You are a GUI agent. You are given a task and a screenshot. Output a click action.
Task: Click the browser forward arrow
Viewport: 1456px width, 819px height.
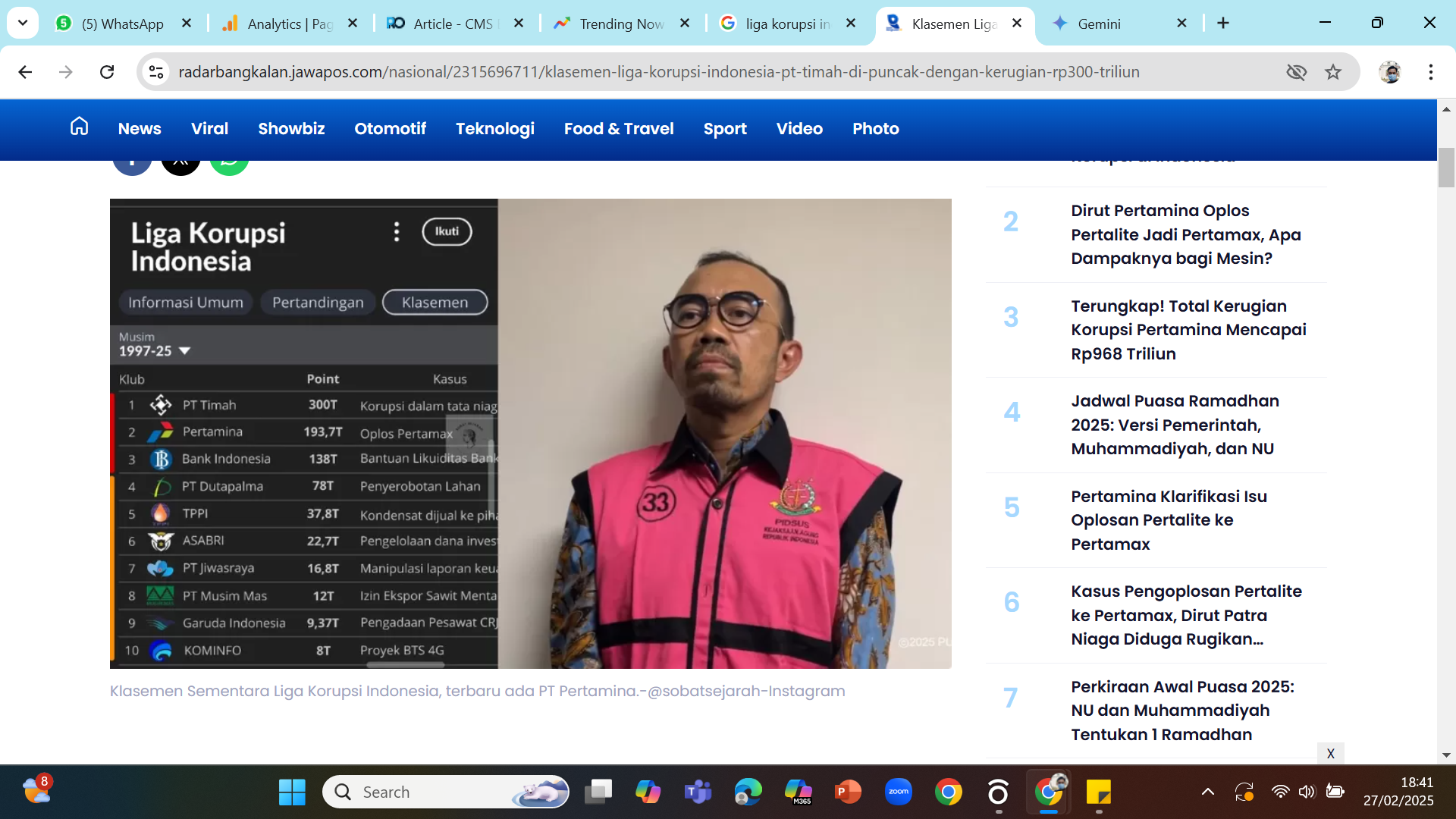[x=66, y=72]
